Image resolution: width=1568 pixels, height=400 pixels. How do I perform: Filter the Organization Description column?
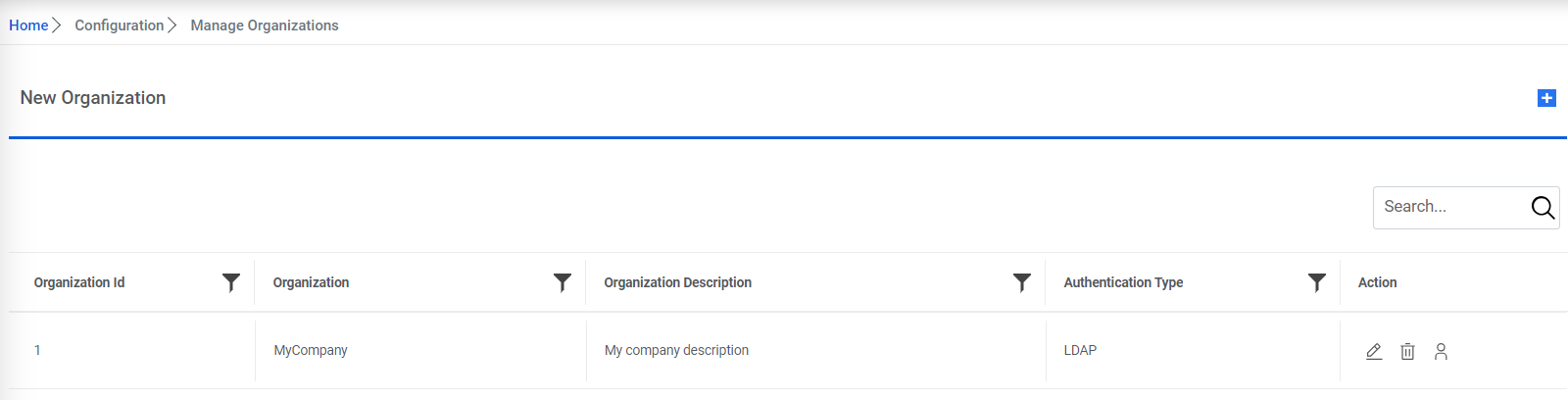[x=1022, y=282]
